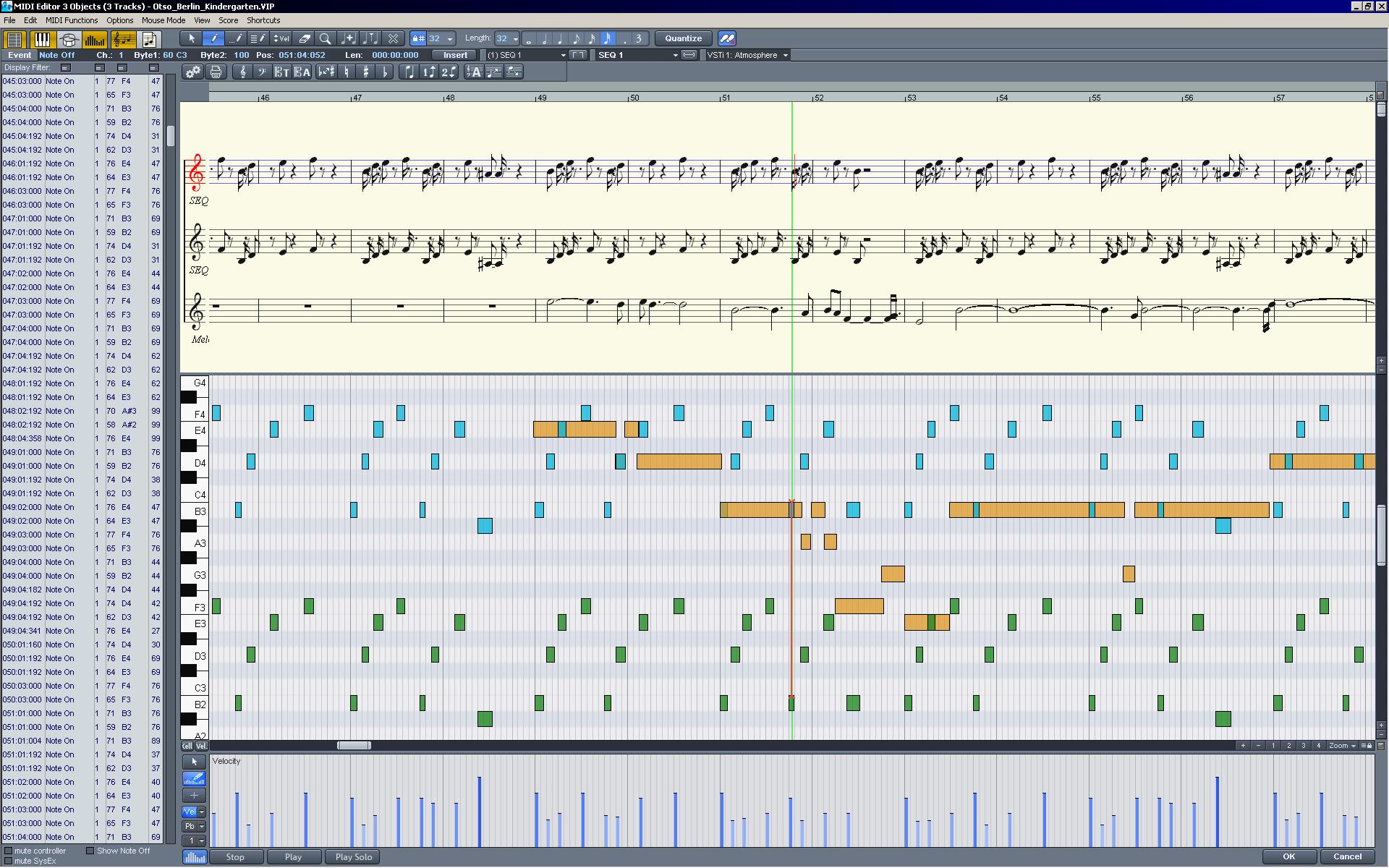
Task: Click the plus crosshair tool in controller lane
Action: (194, 796)
